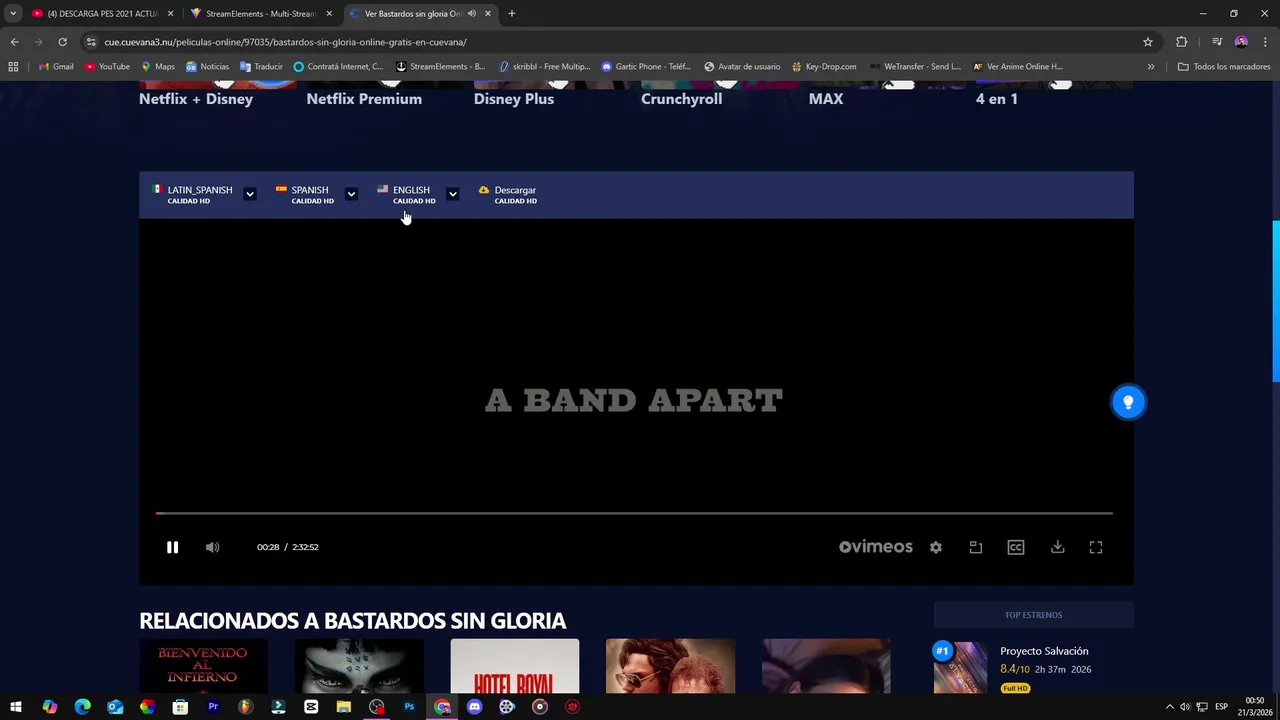Open the Todos los marcadores folder
The width and height of the screenshot is (1280, 720).
[1224, 67]
